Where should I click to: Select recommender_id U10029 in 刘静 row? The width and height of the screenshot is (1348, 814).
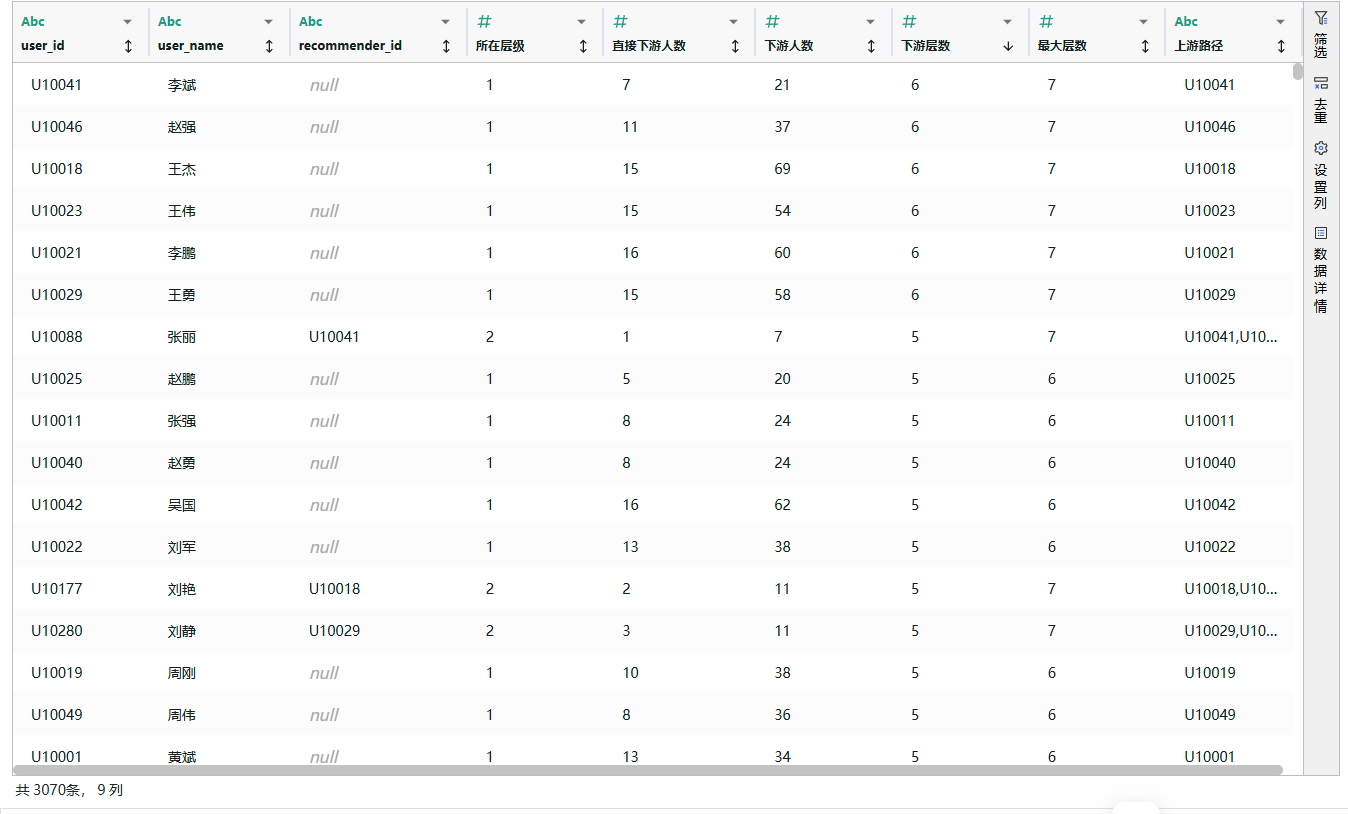pos(334,631)
